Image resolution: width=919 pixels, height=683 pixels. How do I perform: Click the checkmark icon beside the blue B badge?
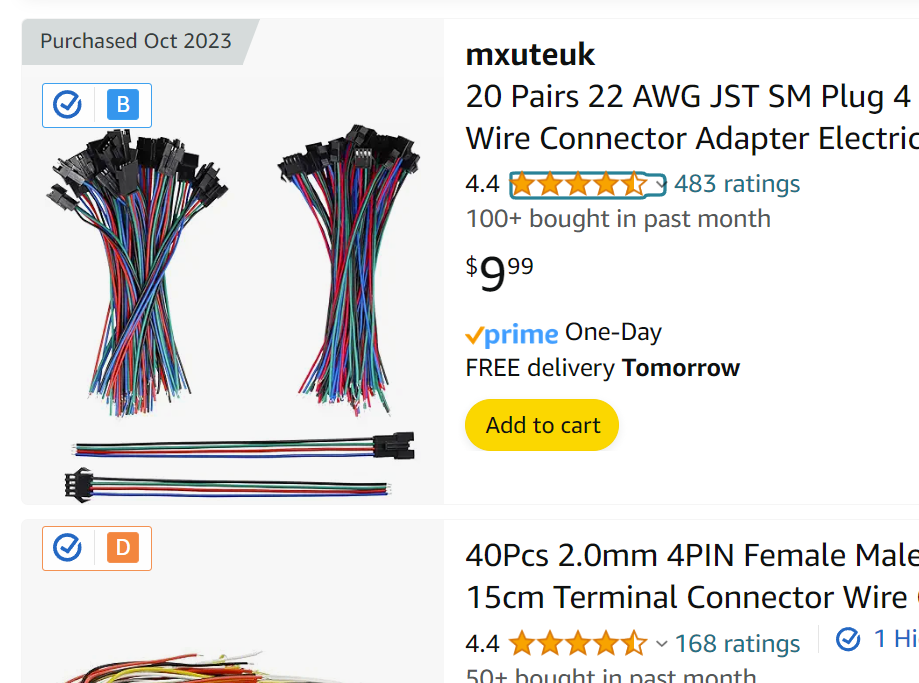coord(67,104)
